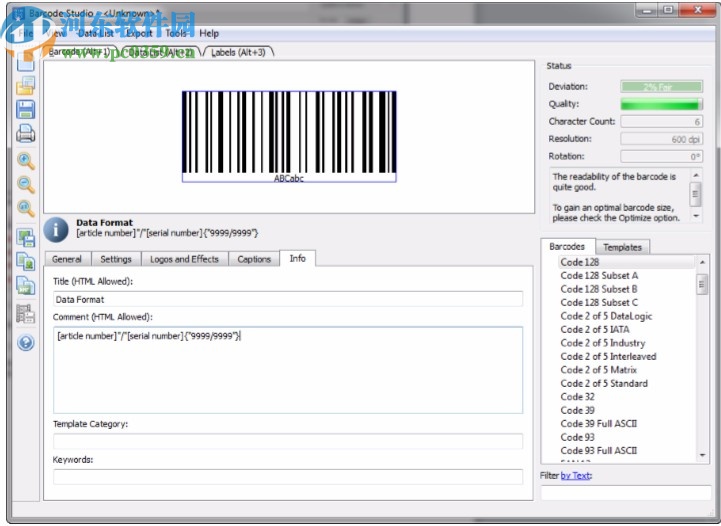721x526 pixels.
Task: Click inside the Comment text area
Action: pyautogui.click(x=288, y=370)
